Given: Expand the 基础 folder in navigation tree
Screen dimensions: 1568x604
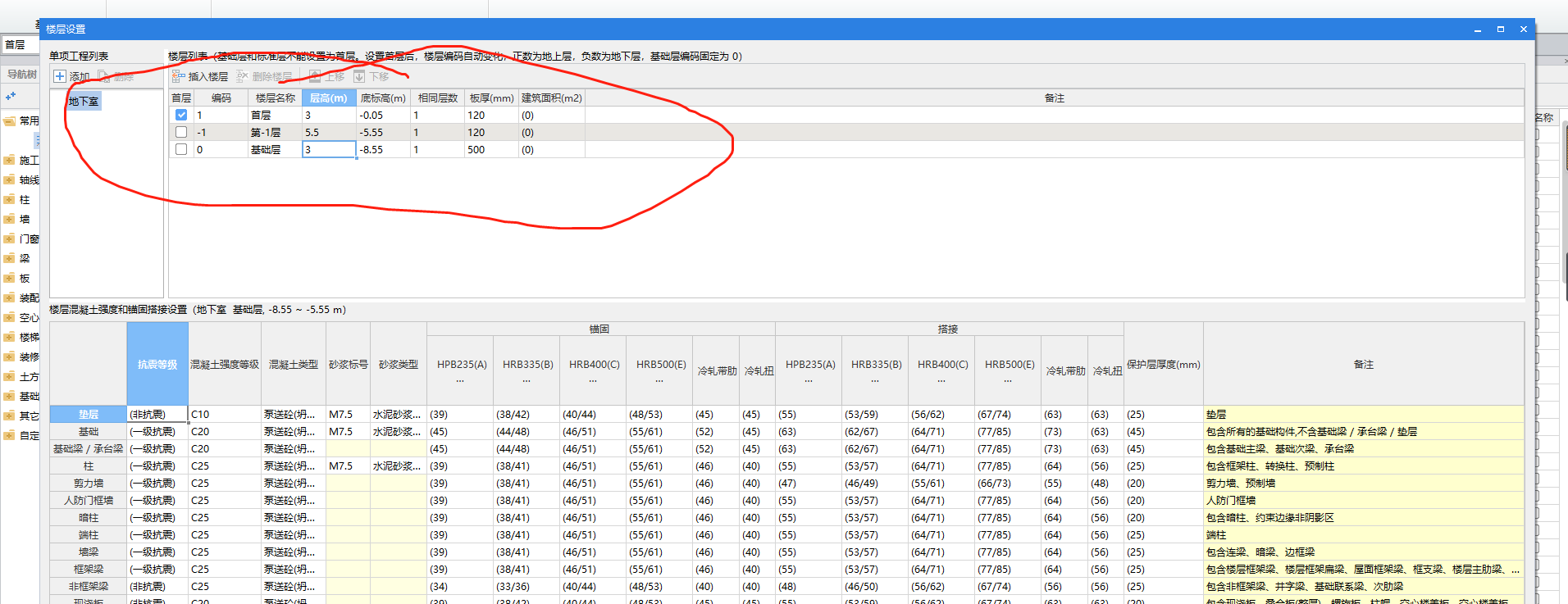Looking at the screenshot, I should click(x=9, y=396).
